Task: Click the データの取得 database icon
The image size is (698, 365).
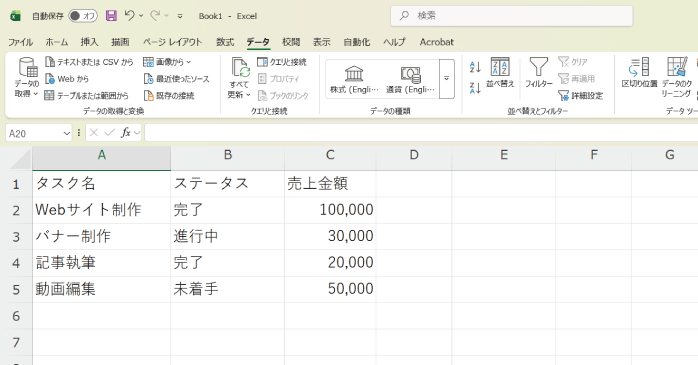Action: click(28, 68)
